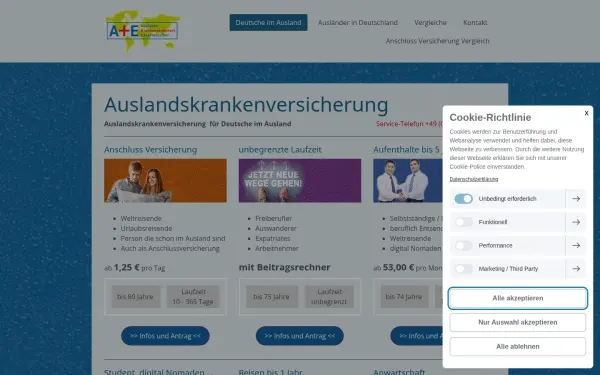This screenshot has width=600, height=375.
Task: Click the businessmen handshake image
Action: click(x=408, y=181)
